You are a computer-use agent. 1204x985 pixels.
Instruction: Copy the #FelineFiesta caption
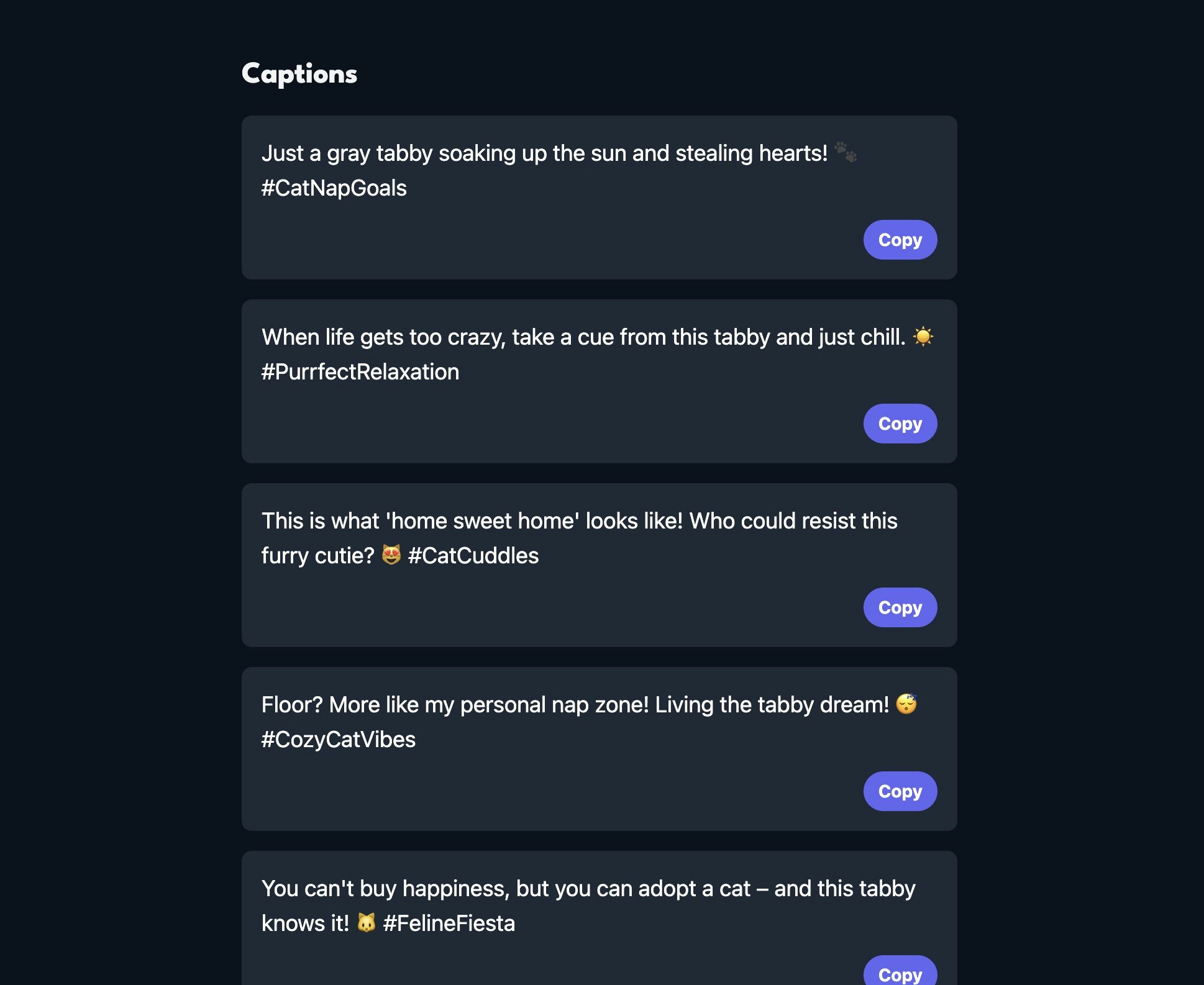click(900, 973)
